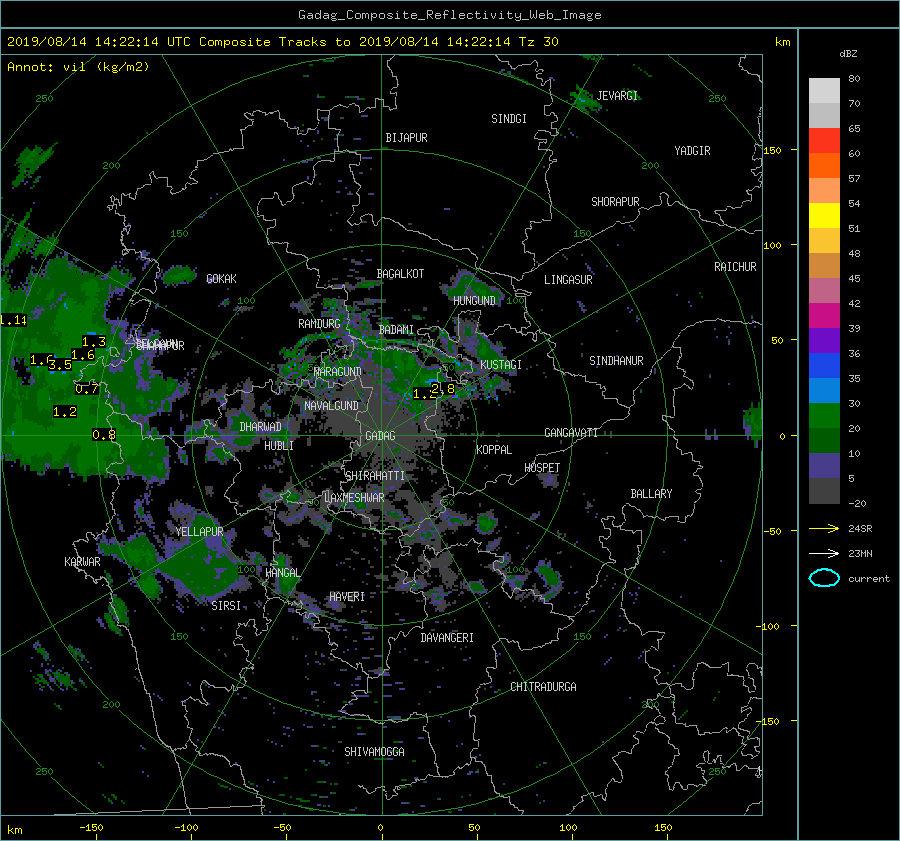The image size is (900, 841).
Task: Click the Annot: vil (kg/m2) label
Action: [78, 67]
